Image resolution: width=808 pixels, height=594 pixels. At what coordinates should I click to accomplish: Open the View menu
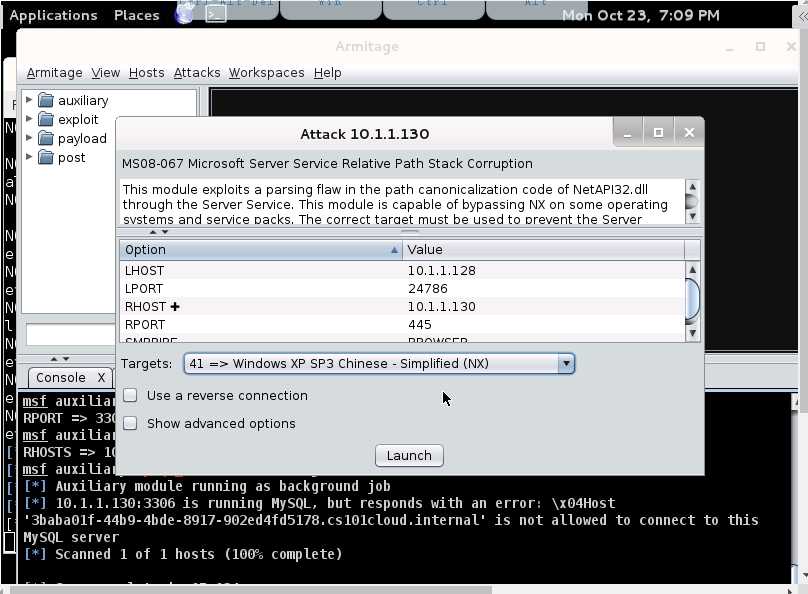tap(106, 73)
